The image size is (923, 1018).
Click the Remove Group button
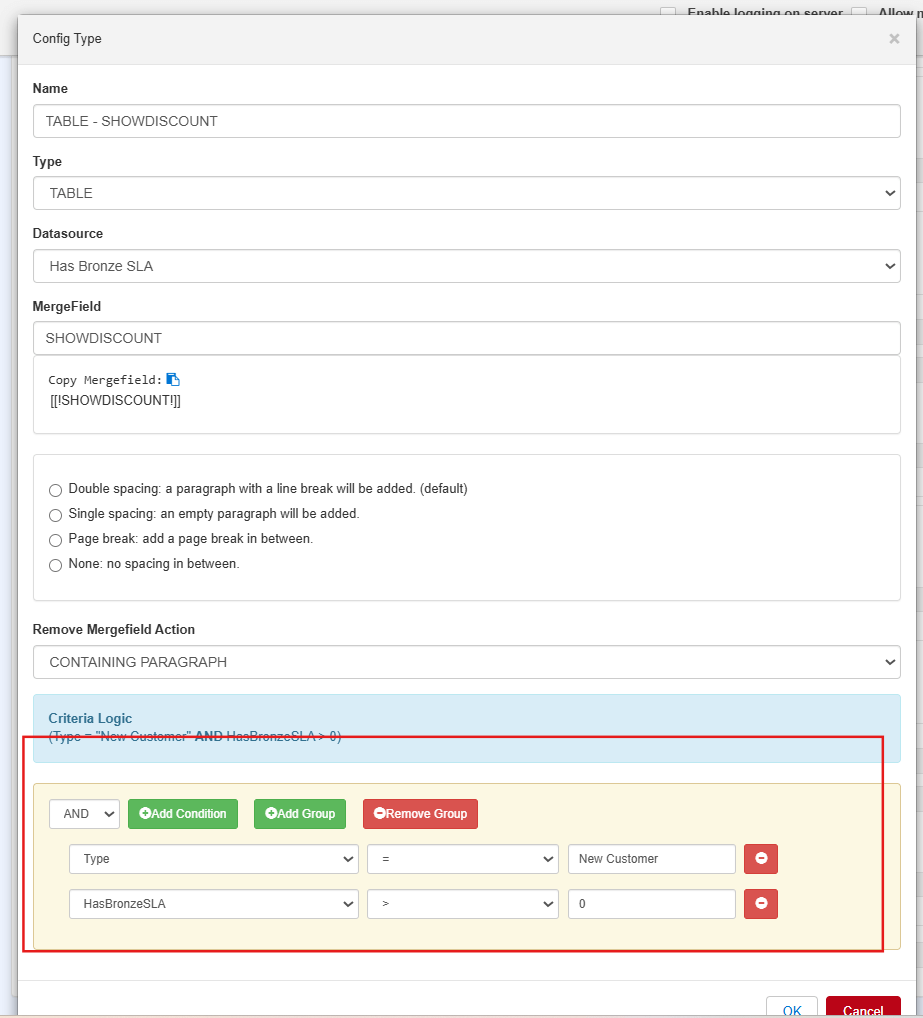[421, 814]
